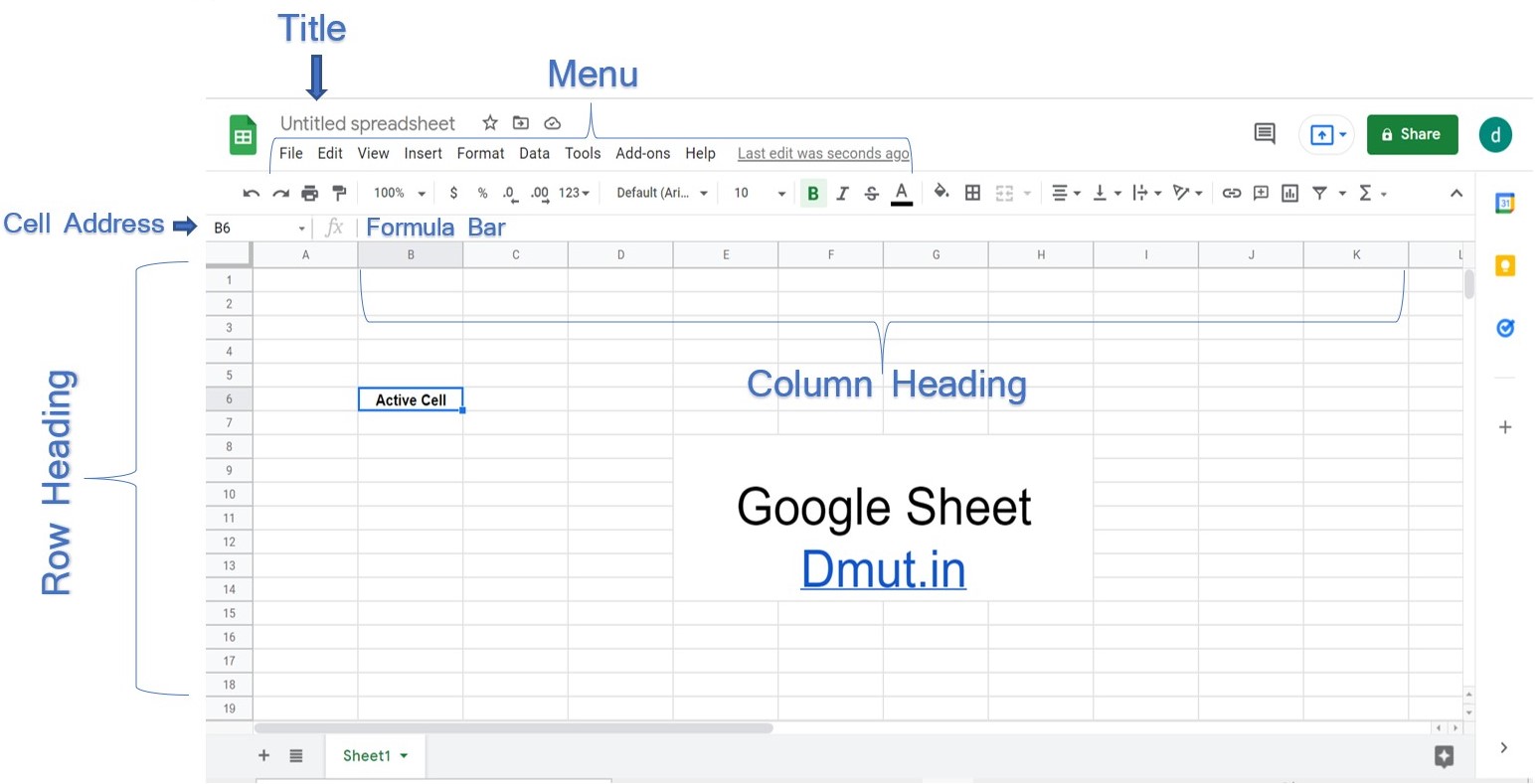The height and width of the screenshot is (784, 1540).
Task: Open Google Keep from the side panel
Action: pos(1504,265)
